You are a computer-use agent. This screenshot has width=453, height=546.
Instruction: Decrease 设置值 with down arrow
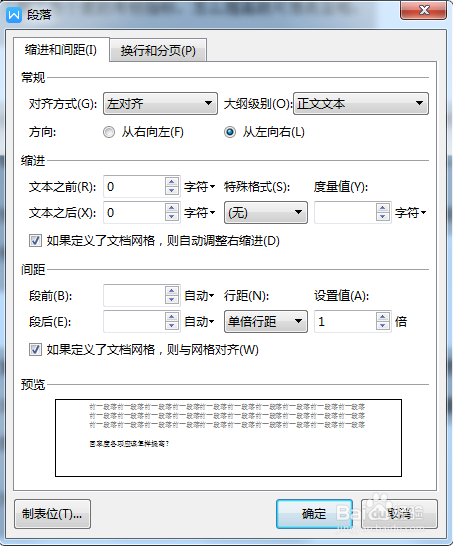[x=383, y=326]
